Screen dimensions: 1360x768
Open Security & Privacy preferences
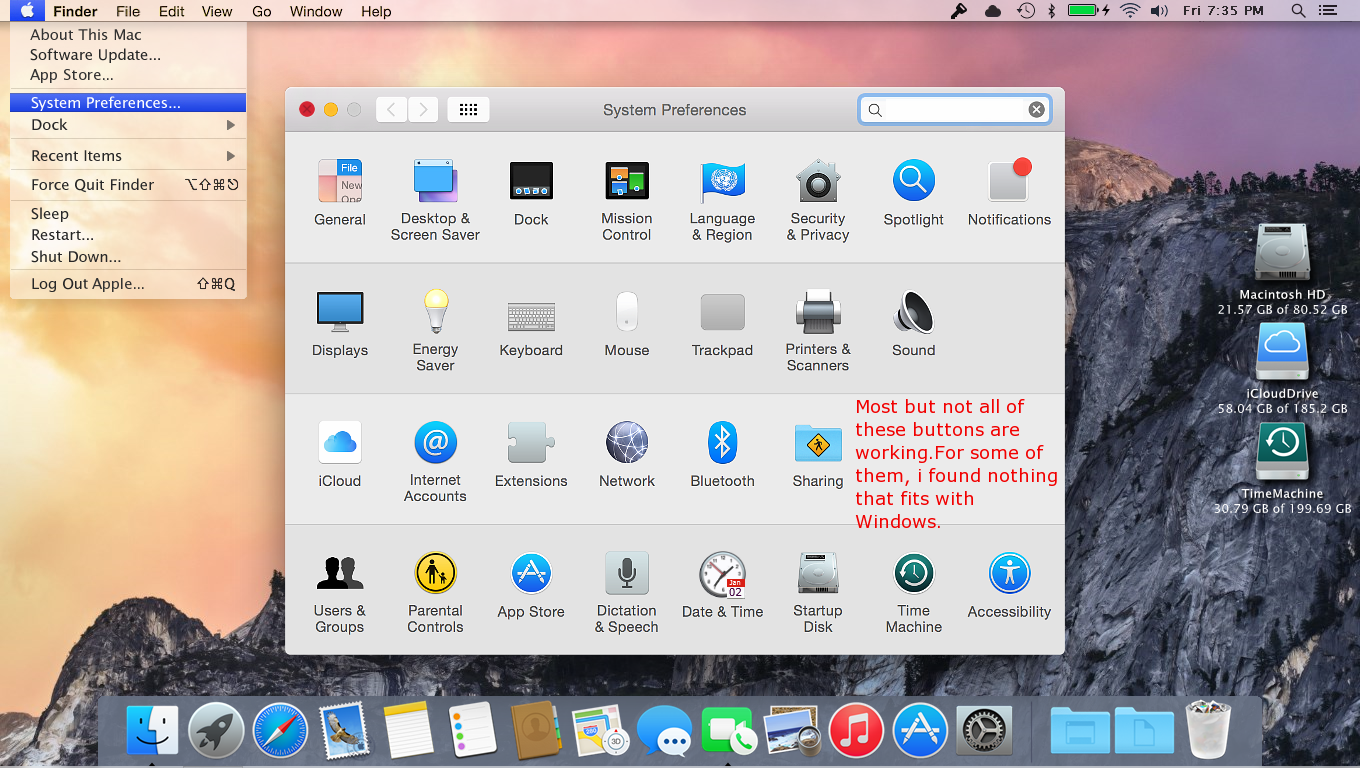point(818,200)
